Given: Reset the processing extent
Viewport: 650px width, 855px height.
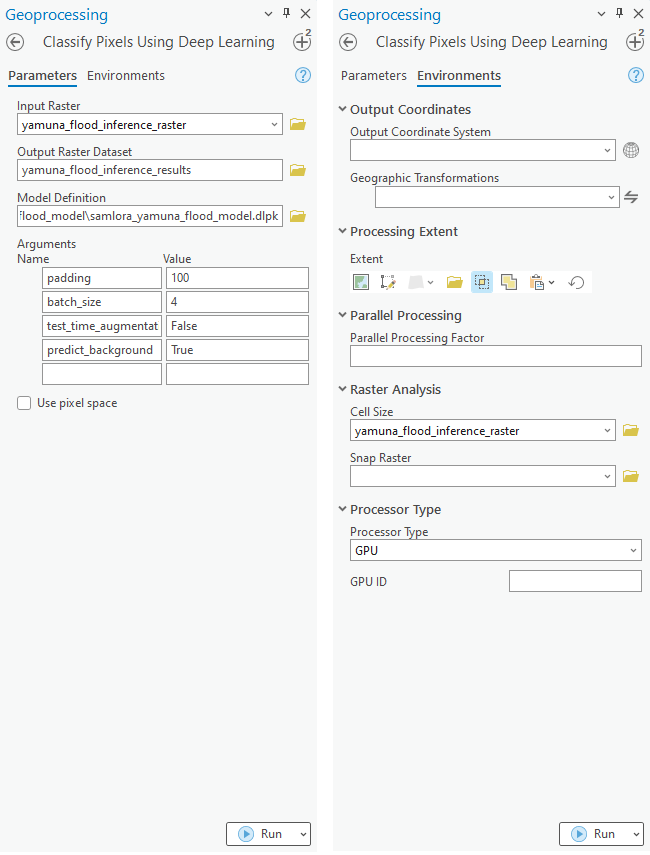Looking at the screenshot, I should (x=576, y=282).
